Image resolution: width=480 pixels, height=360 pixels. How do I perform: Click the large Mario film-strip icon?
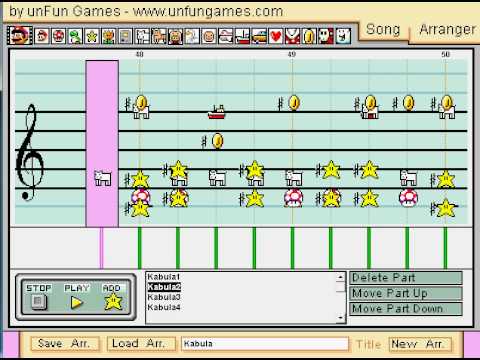tap(20, 35)
